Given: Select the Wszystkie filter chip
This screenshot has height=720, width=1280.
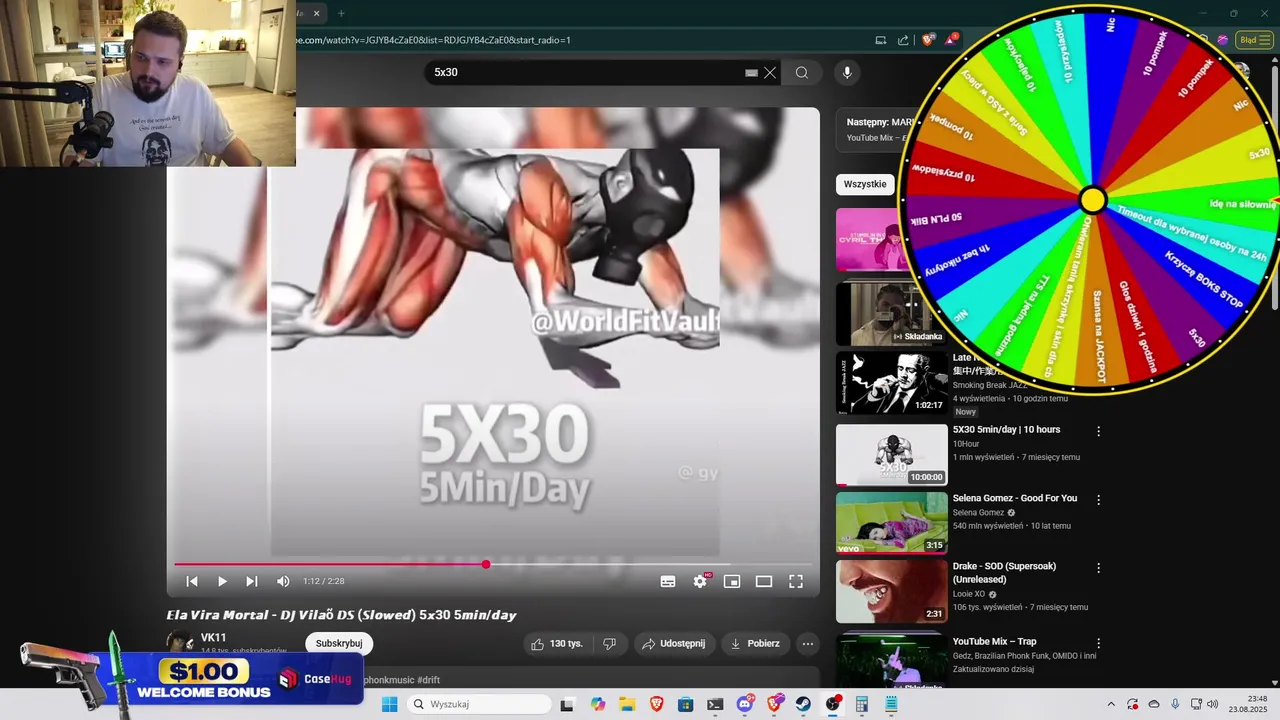Looking at the screenshot, I should point(865,184).
